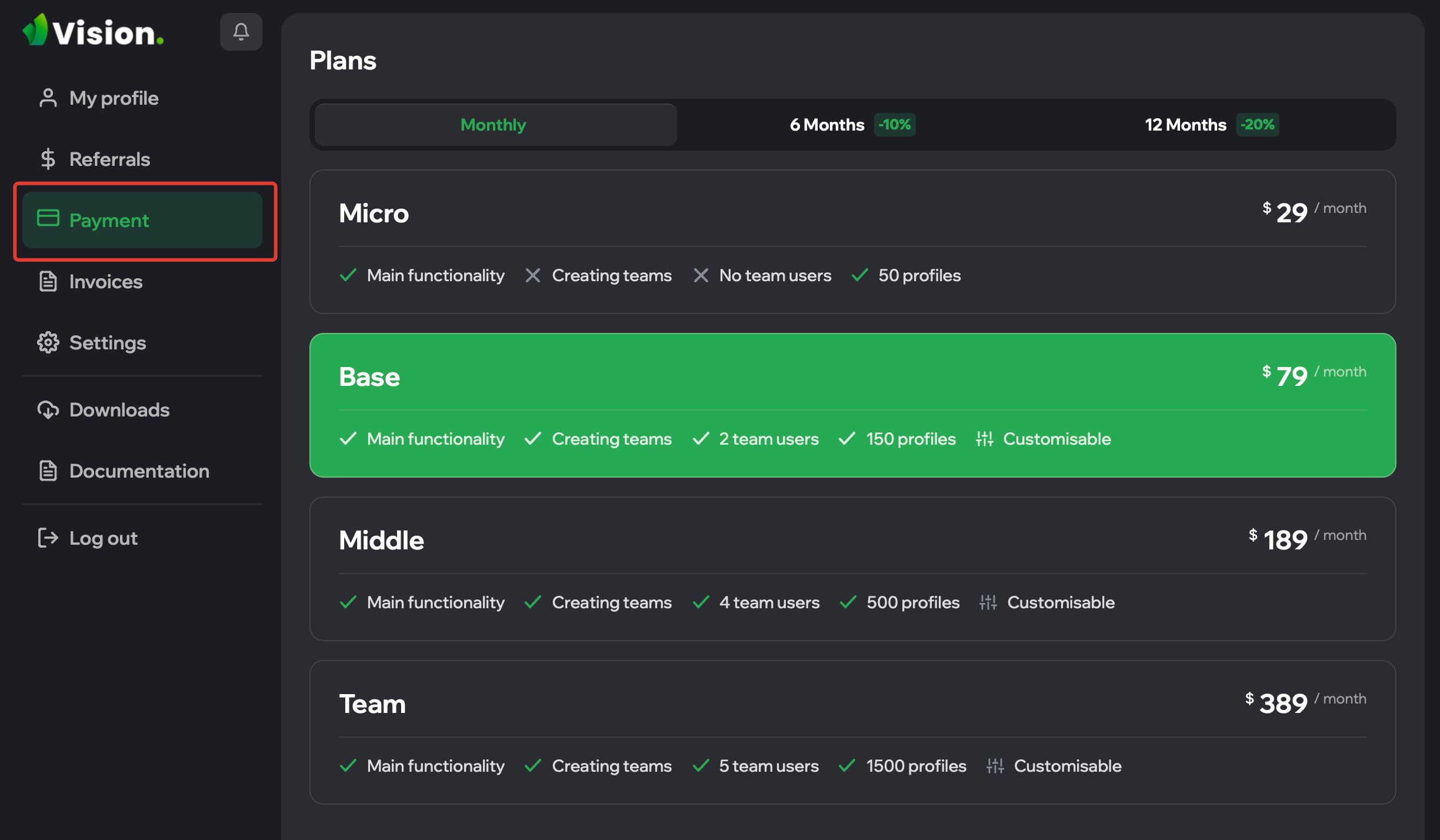
Task: Click 150 profiles text in Base plan
Action: pos(911,439)
